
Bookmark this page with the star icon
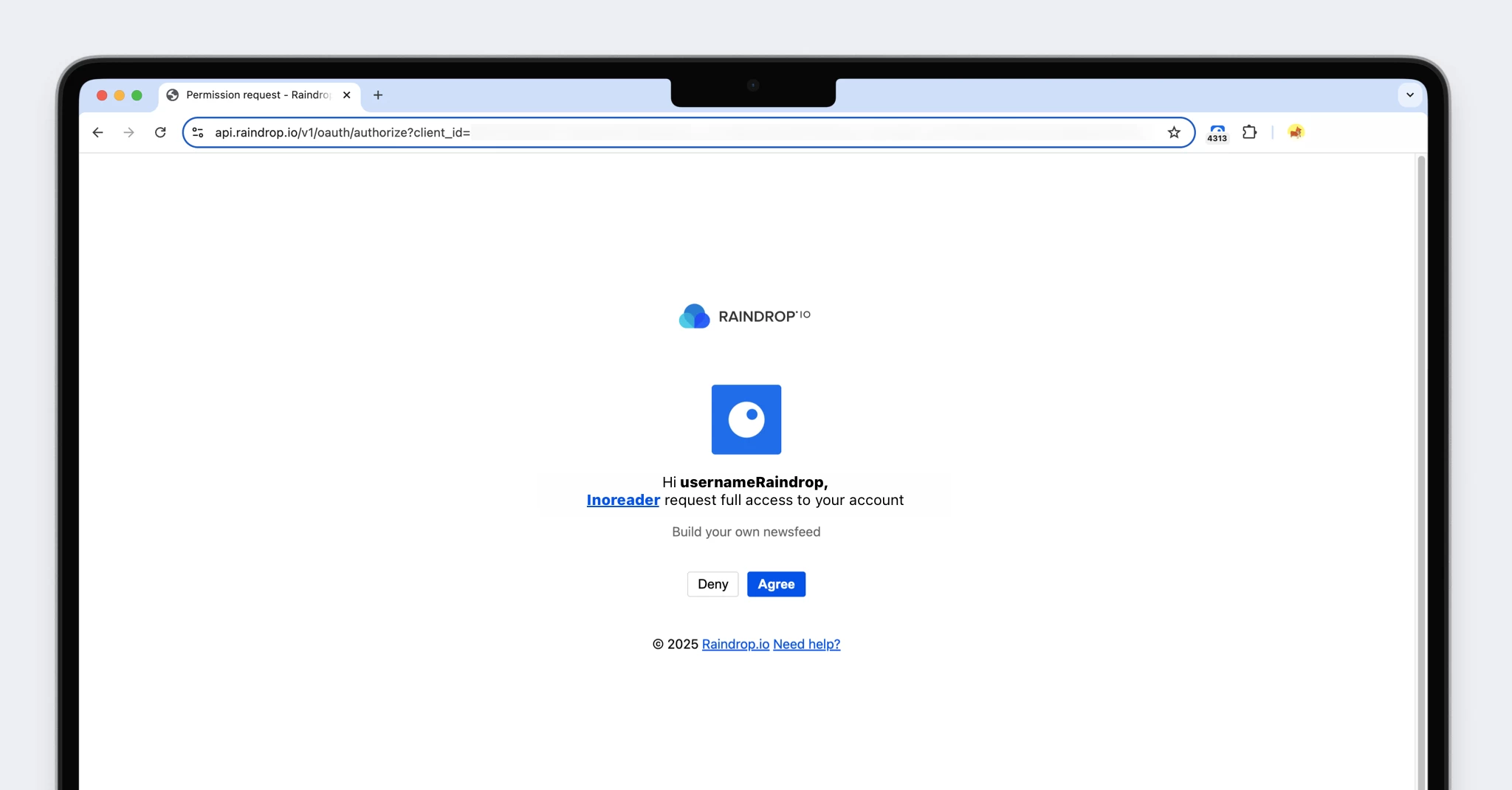click(1174, 132)
